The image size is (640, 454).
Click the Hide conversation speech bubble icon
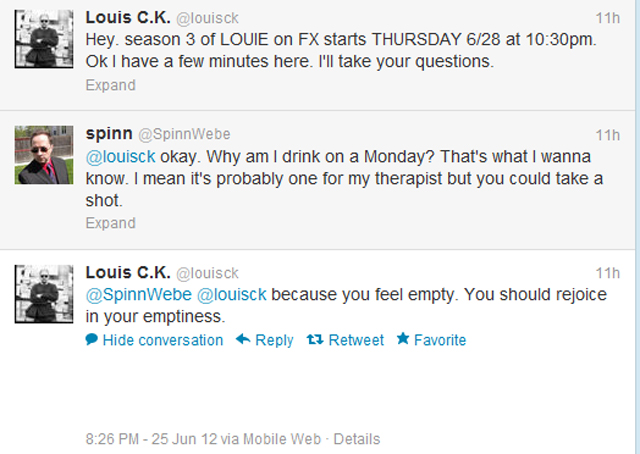[x=91, y=340]
